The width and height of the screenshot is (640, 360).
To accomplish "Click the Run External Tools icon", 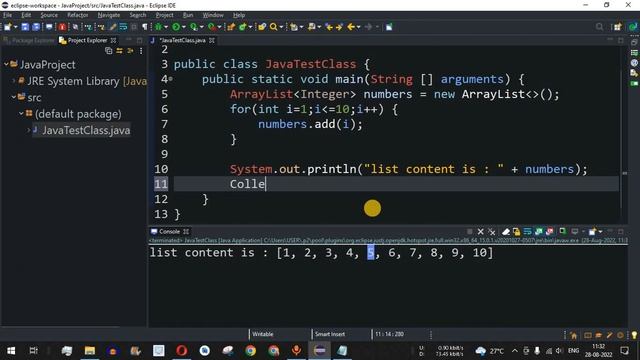I will coord(211,27).
